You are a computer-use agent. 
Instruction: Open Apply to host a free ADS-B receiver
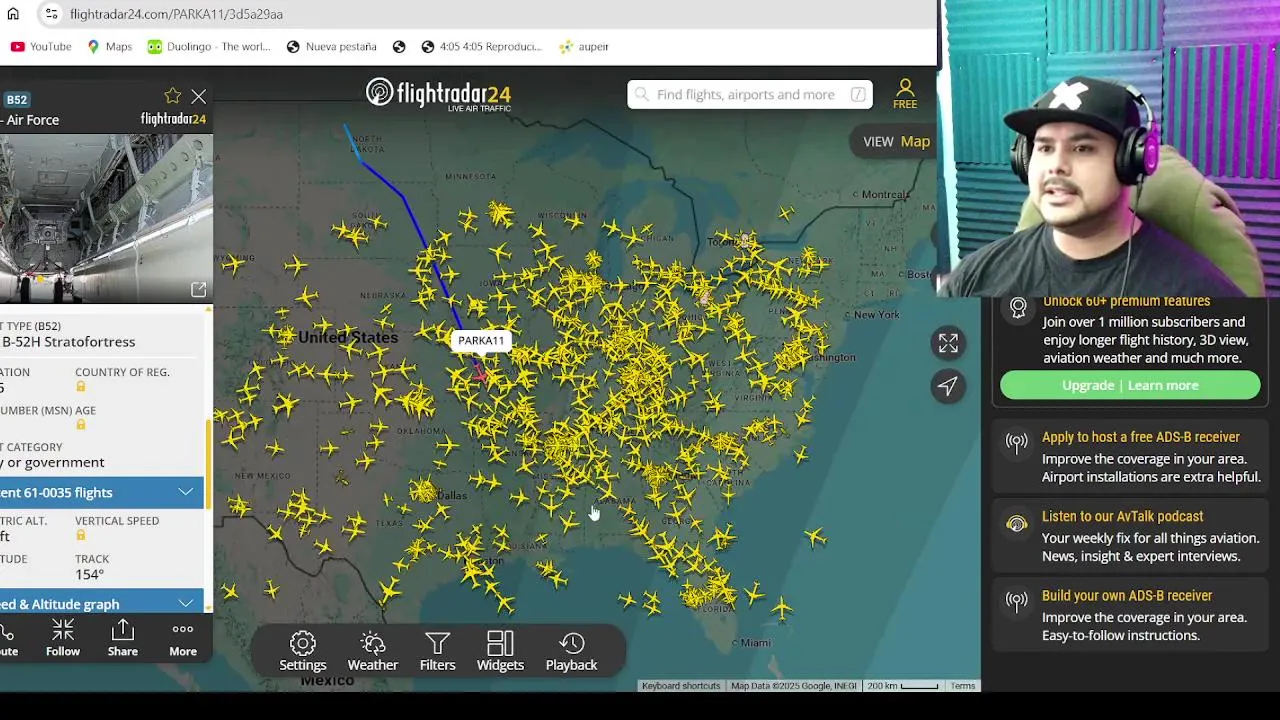pyautogui.click(x=1140, y=437)
